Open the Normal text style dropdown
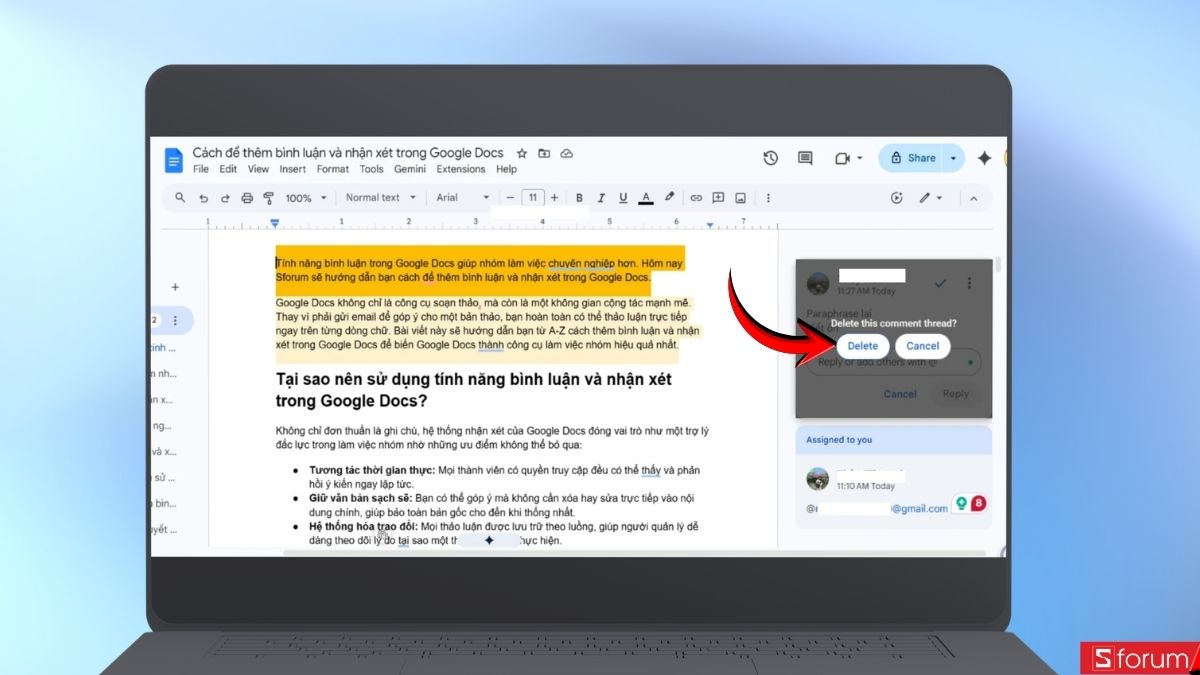Image resolution: width=1200 pixels, height=675 pixels. click(379, 198)
